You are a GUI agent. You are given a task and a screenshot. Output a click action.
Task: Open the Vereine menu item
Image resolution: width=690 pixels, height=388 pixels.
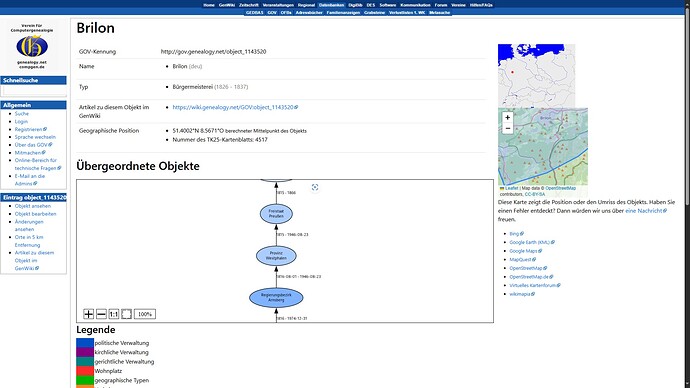[x=459, y=5]
